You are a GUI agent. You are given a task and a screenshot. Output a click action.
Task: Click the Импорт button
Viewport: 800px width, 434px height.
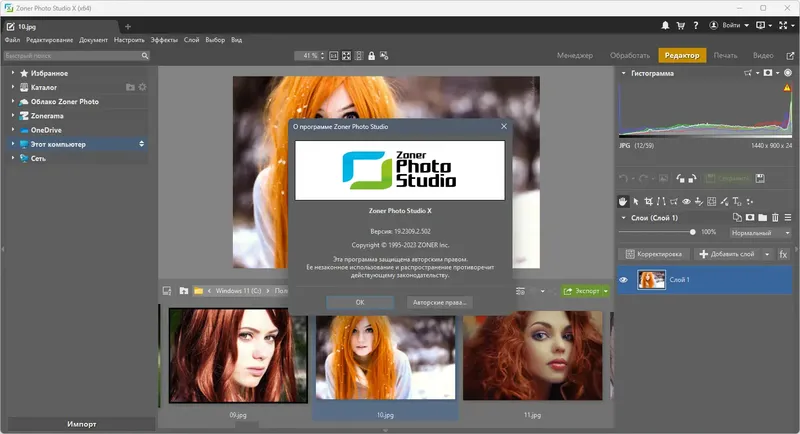(x=82, y=424)
